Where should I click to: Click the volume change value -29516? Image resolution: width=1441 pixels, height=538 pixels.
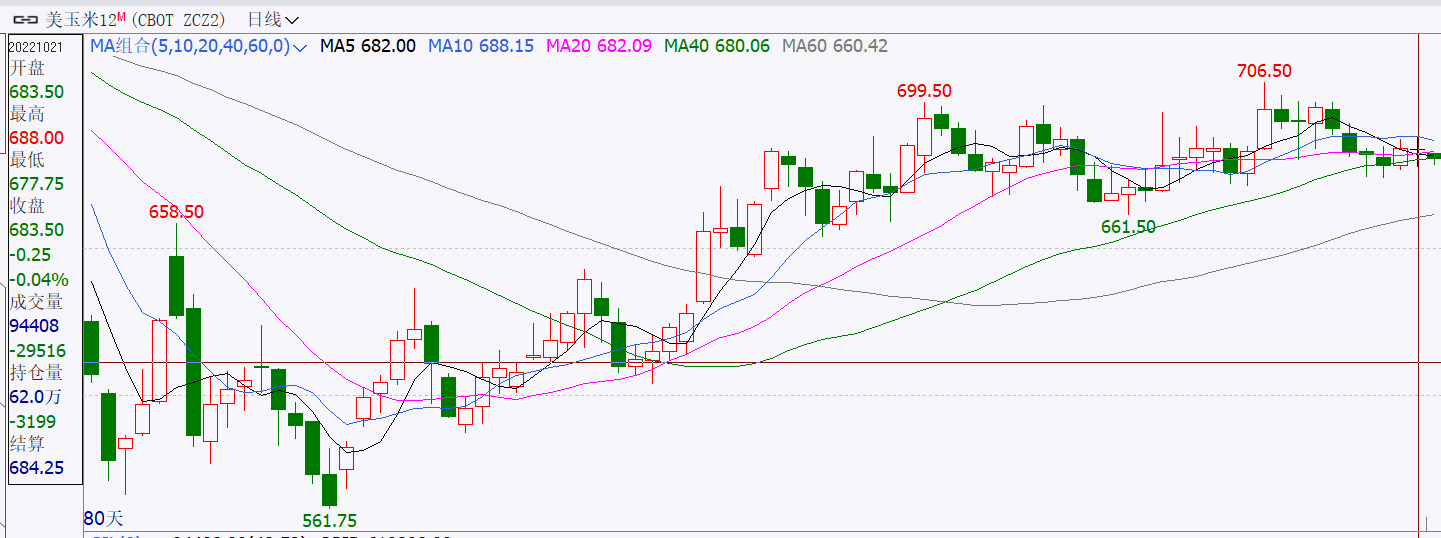pyautogui.click(x=38, y=350)
